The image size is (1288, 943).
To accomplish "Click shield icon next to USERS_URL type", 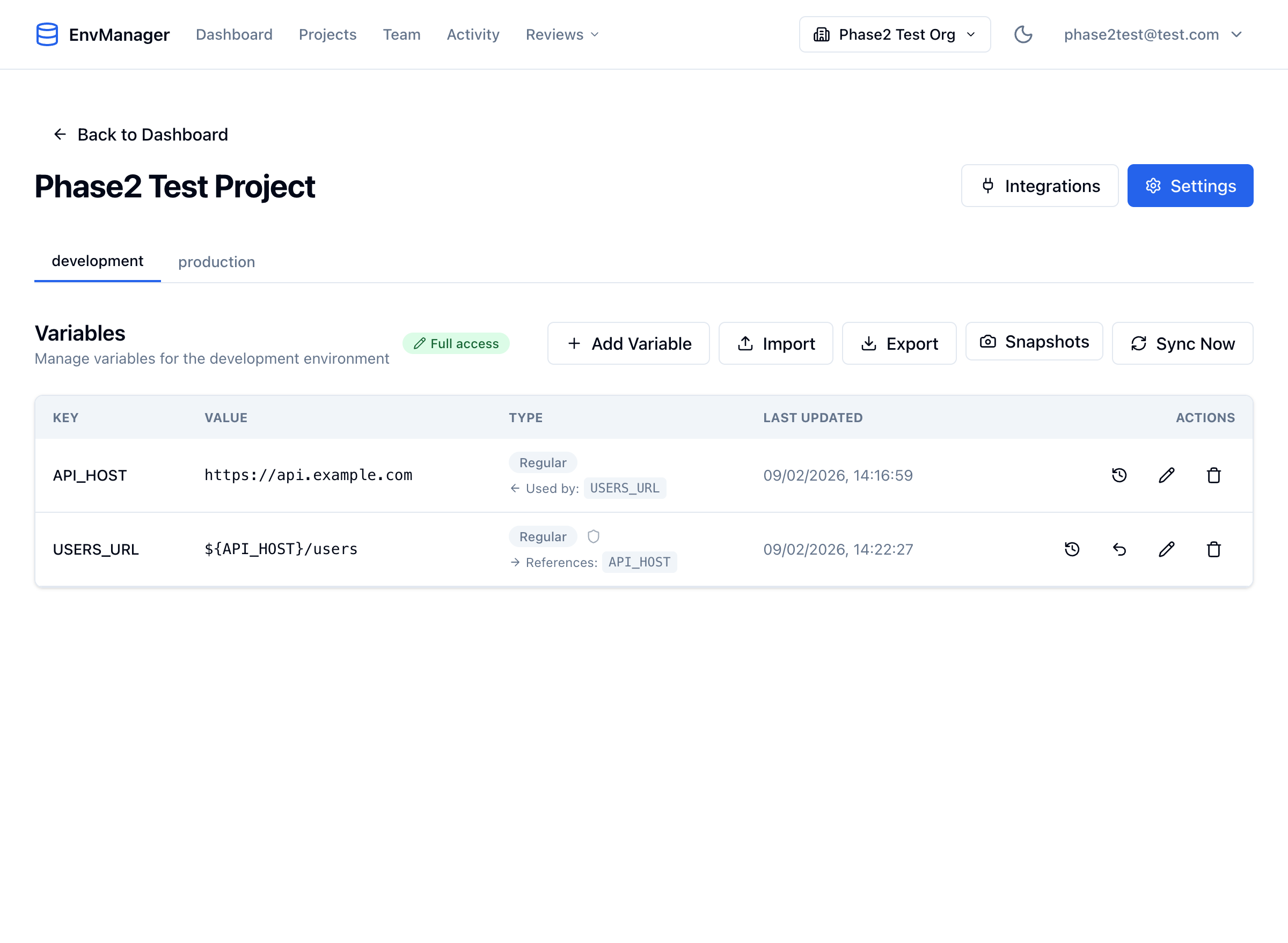I will pos(594,536).
